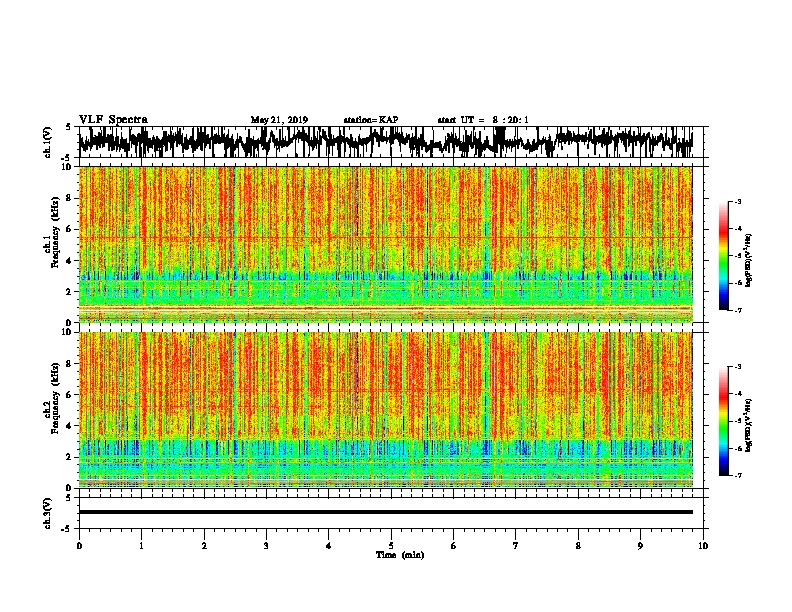Click time axis tick label "7"
The height and width of the screenshot is (612, 792).
click(516, 546)
